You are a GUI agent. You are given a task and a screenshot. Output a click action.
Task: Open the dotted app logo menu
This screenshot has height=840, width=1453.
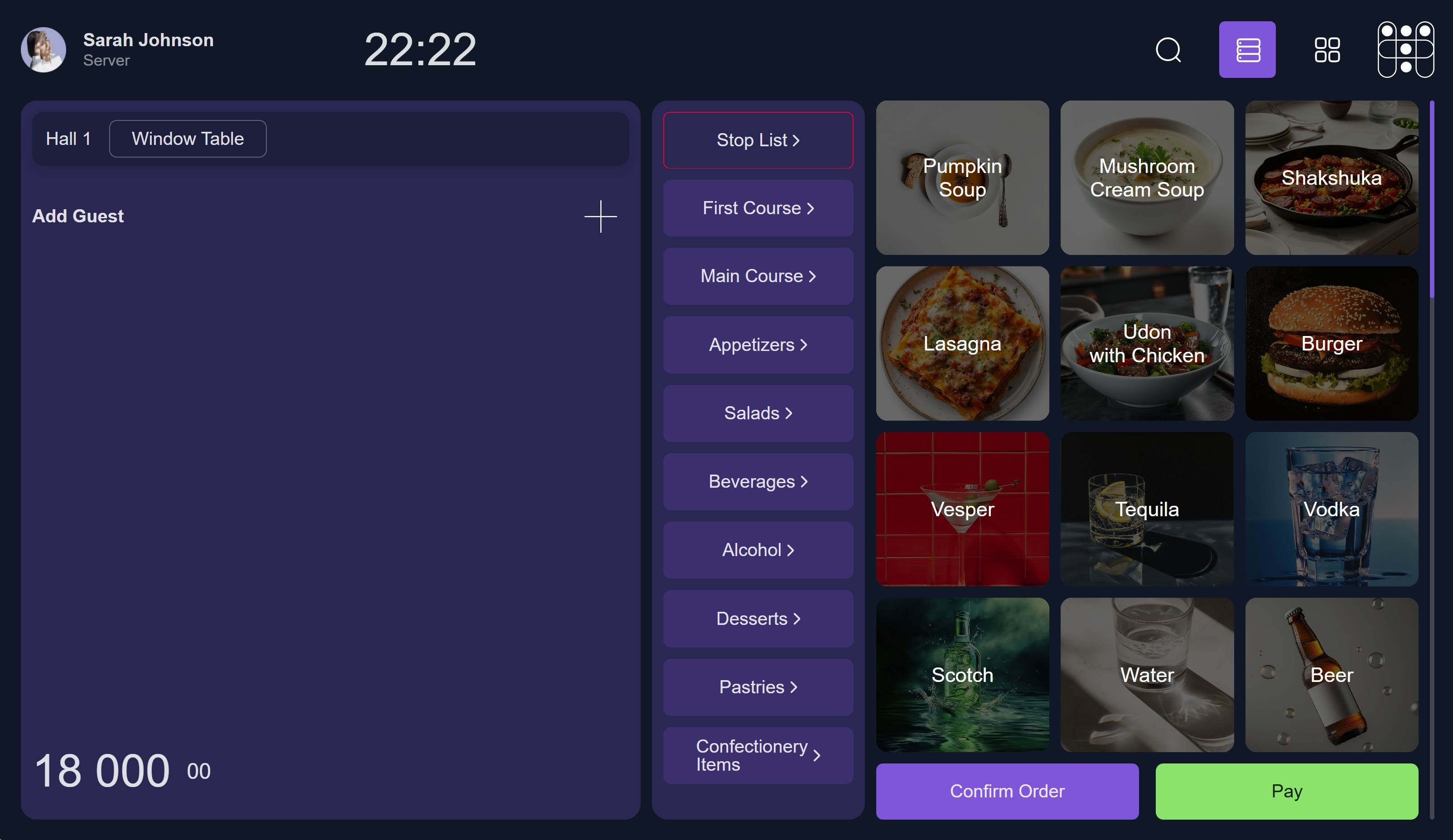(1406, 49)
